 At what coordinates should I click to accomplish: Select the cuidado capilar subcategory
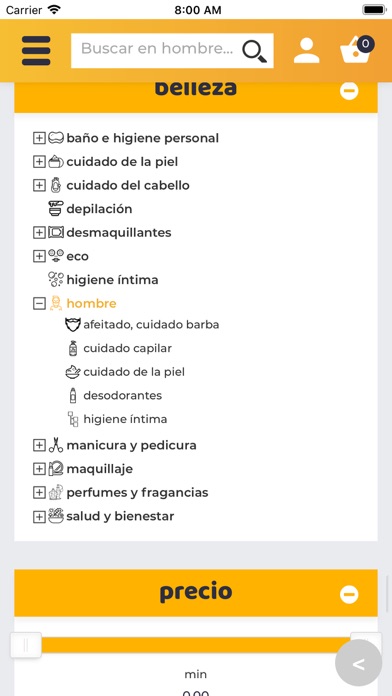(x=127, y=348)
